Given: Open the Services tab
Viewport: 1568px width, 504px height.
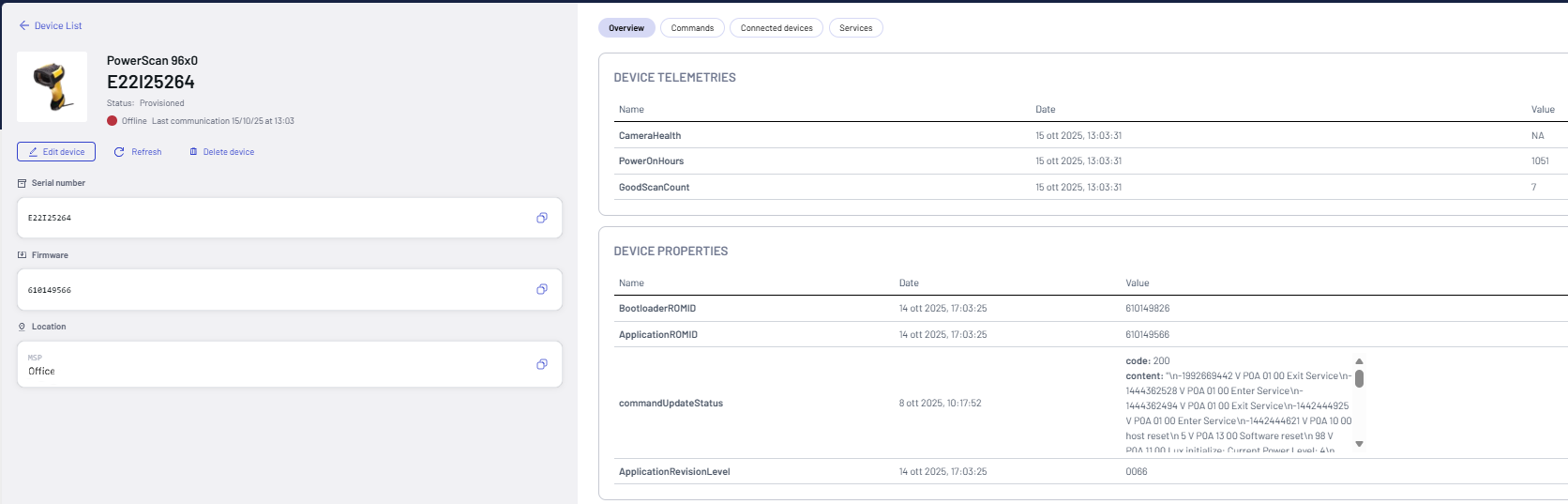Looking at the screenshot, I should point(856,28).
